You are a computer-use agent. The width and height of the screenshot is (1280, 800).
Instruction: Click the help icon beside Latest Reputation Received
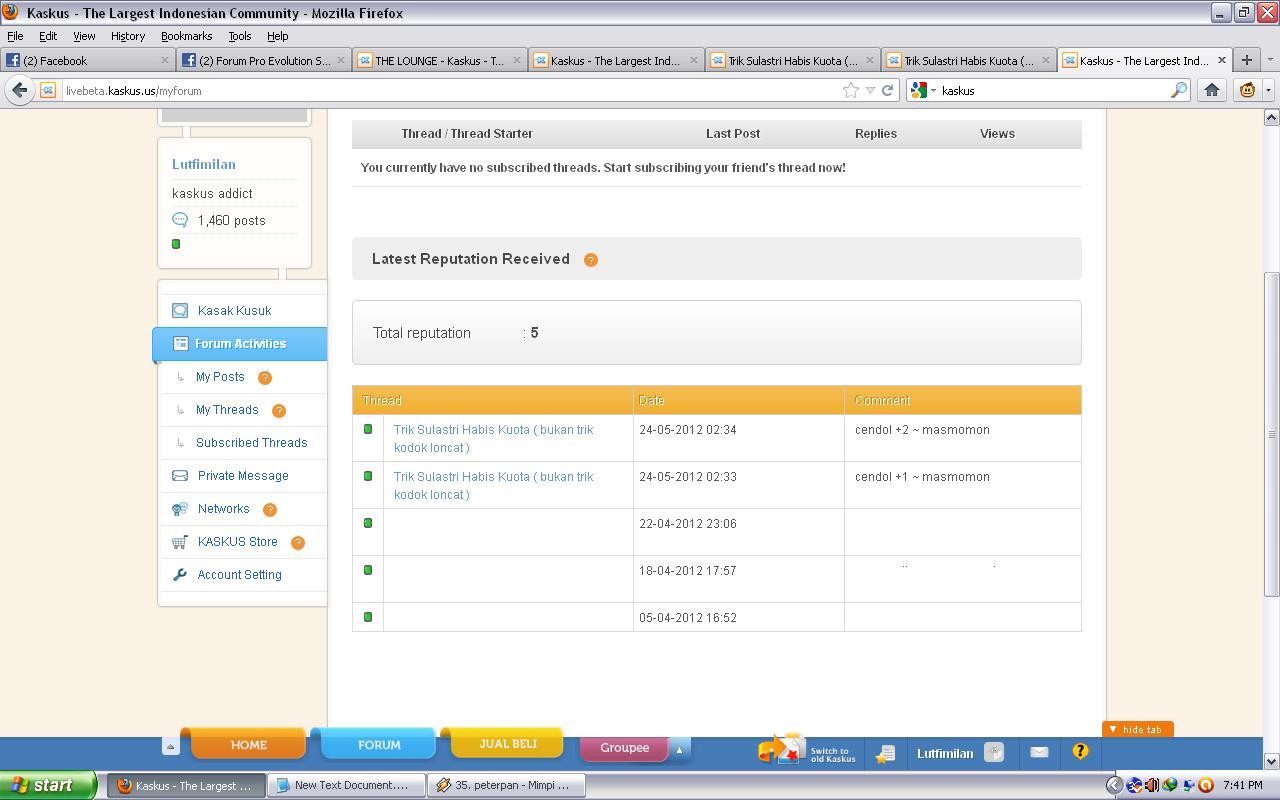pos(591,260)
